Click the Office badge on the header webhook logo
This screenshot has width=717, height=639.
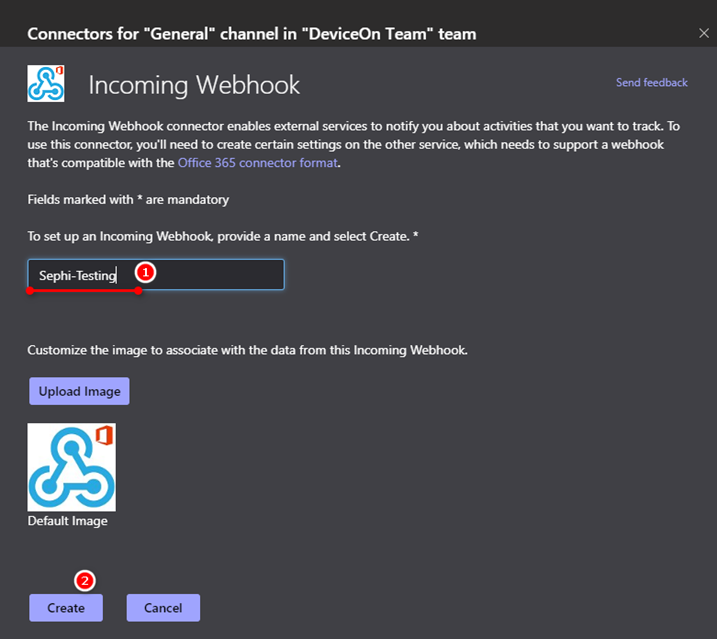point(58,72)
